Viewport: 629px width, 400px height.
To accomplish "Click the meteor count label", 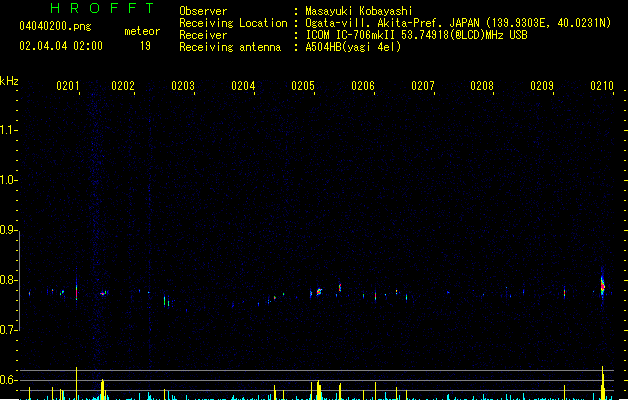I will coord(142,31).
